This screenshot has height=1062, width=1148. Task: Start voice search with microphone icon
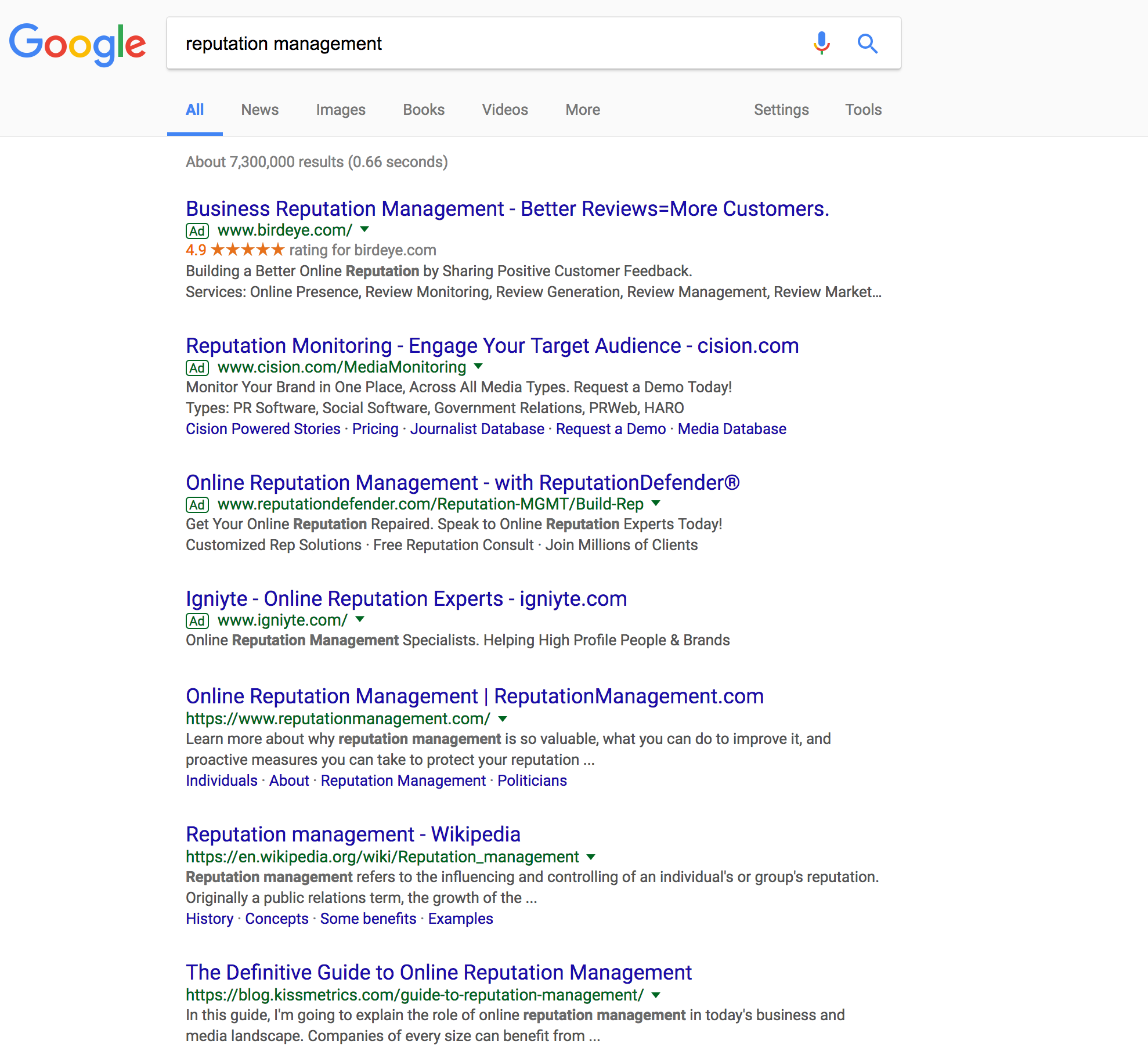[x=821, y=43]
